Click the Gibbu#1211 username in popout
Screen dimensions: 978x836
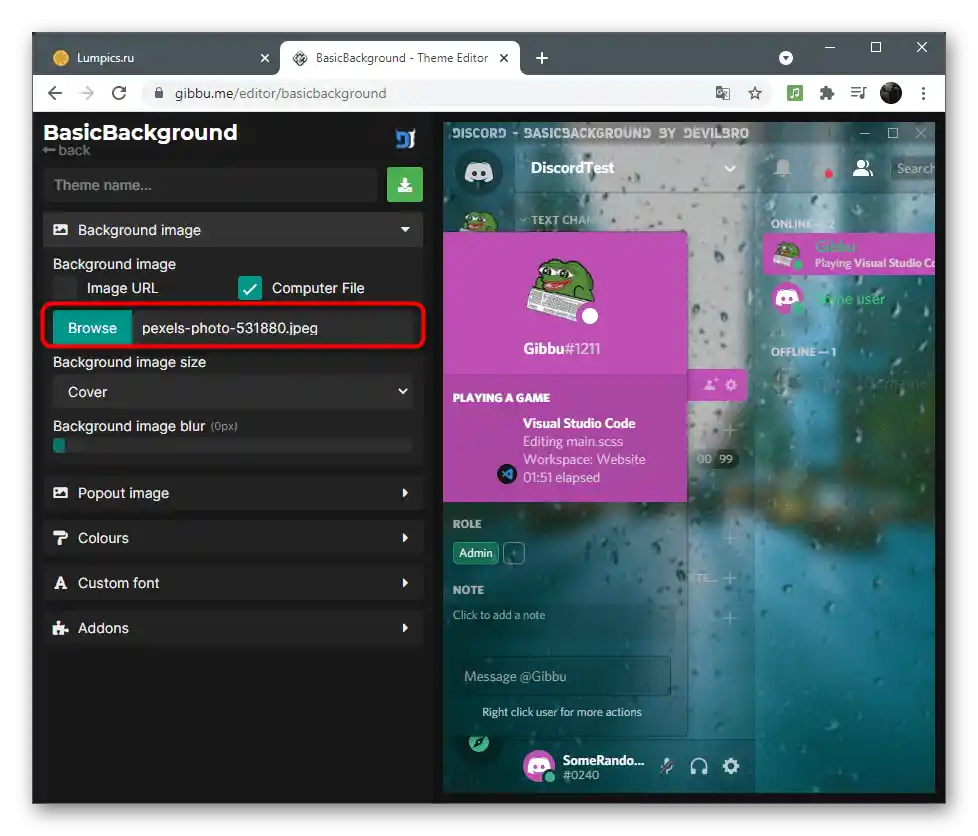click(561, 349)
